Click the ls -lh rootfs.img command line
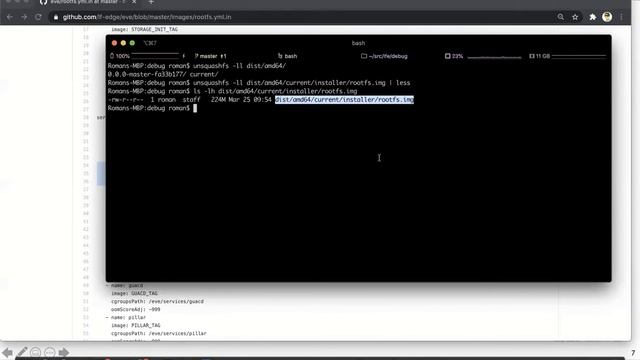The height and width of the screenshot is (360, 640). pyautogui.click(x=232, y=91)
